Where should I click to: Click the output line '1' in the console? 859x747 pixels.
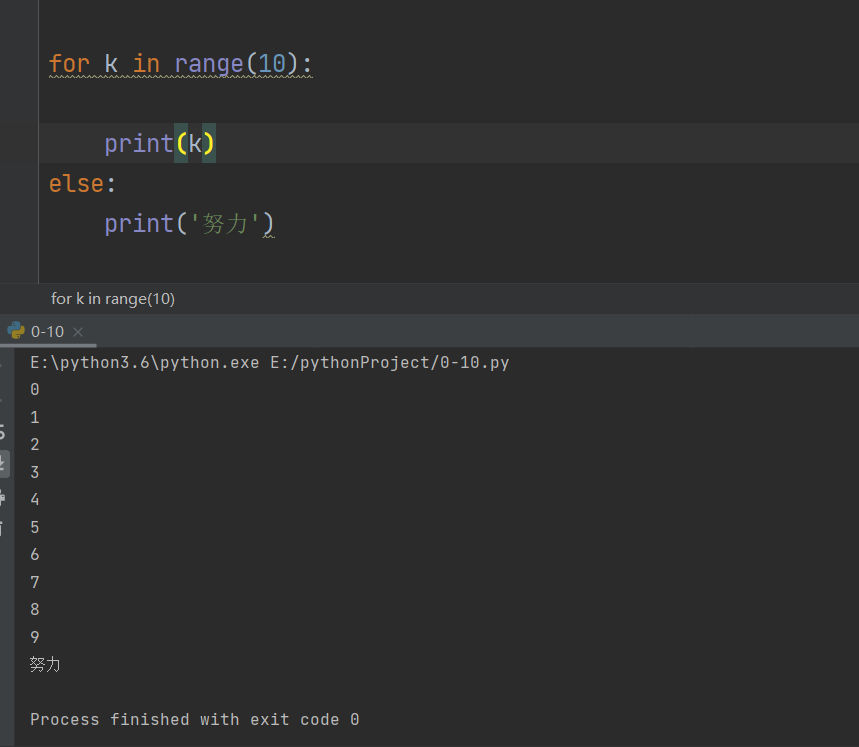[35, 417]
